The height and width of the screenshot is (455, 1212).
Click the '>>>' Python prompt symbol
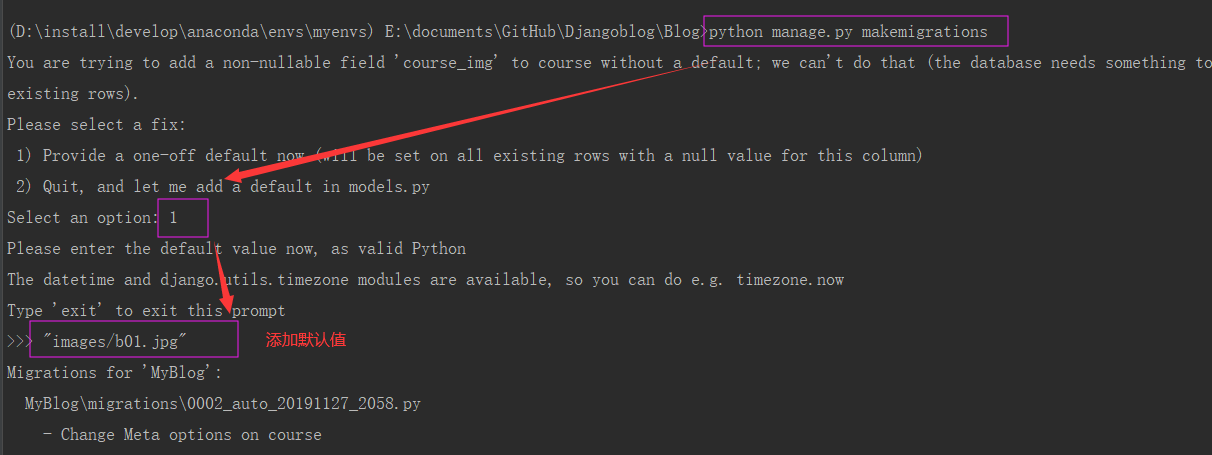tap(20, 341)
